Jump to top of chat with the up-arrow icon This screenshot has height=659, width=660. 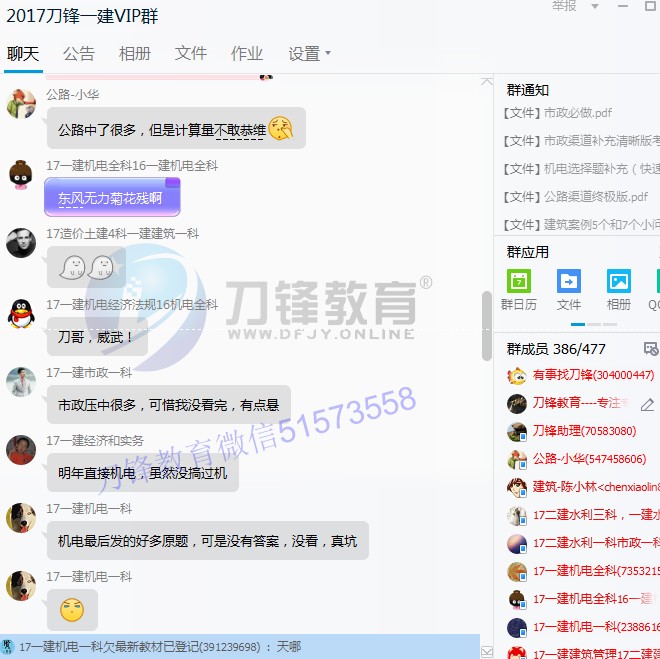tap(487, 81)
